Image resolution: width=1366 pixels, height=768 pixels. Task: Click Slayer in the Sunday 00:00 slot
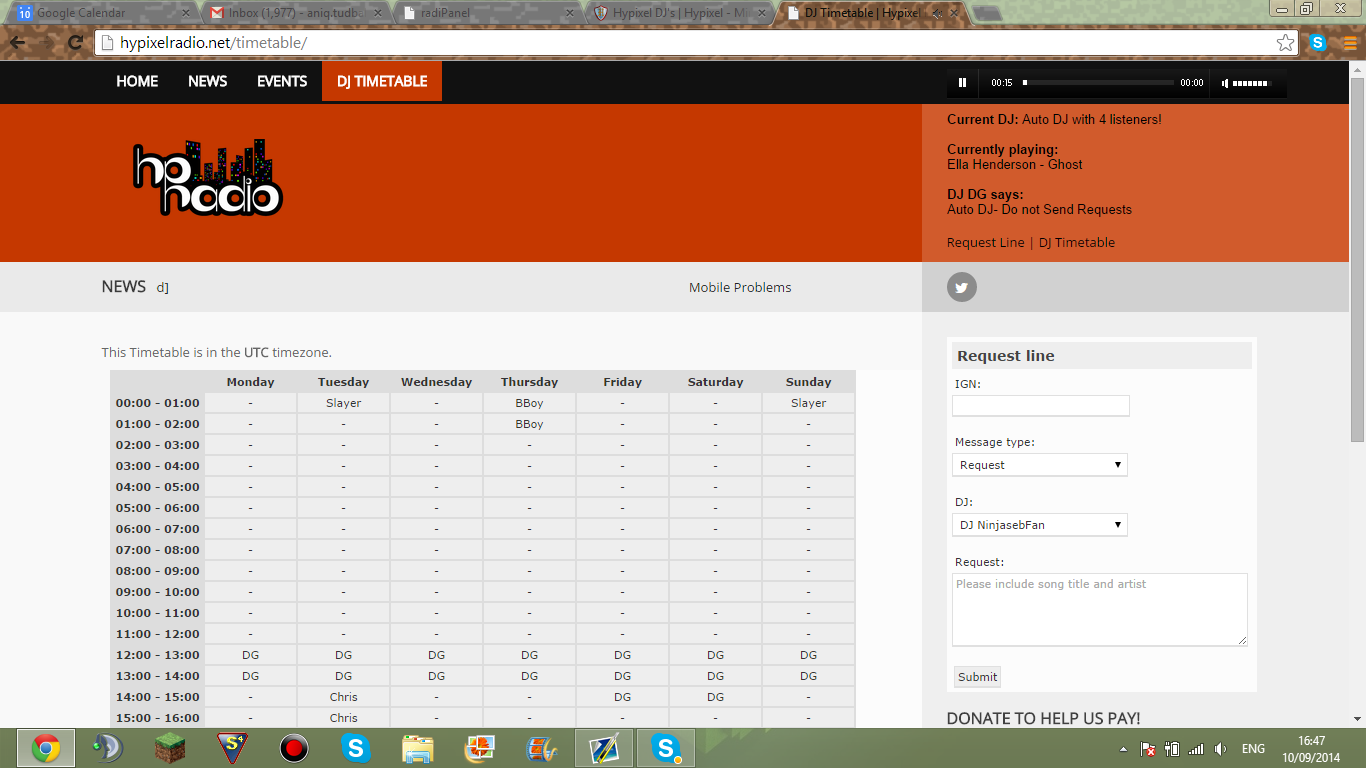click(x=808, y=403)
